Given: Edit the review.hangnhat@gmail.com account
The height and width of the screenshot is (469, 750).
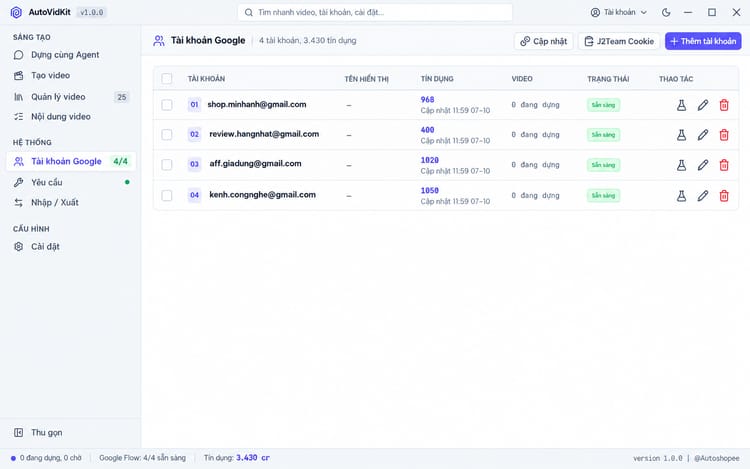Looking at the screenshot, I should 702,135.
